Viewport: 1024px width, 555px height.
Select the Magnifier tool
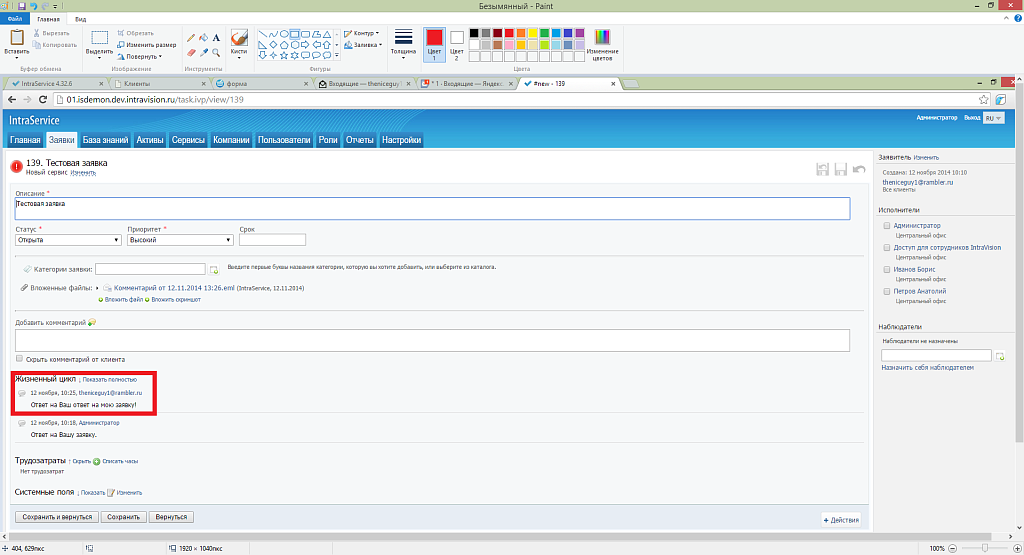tap(216, 52)
